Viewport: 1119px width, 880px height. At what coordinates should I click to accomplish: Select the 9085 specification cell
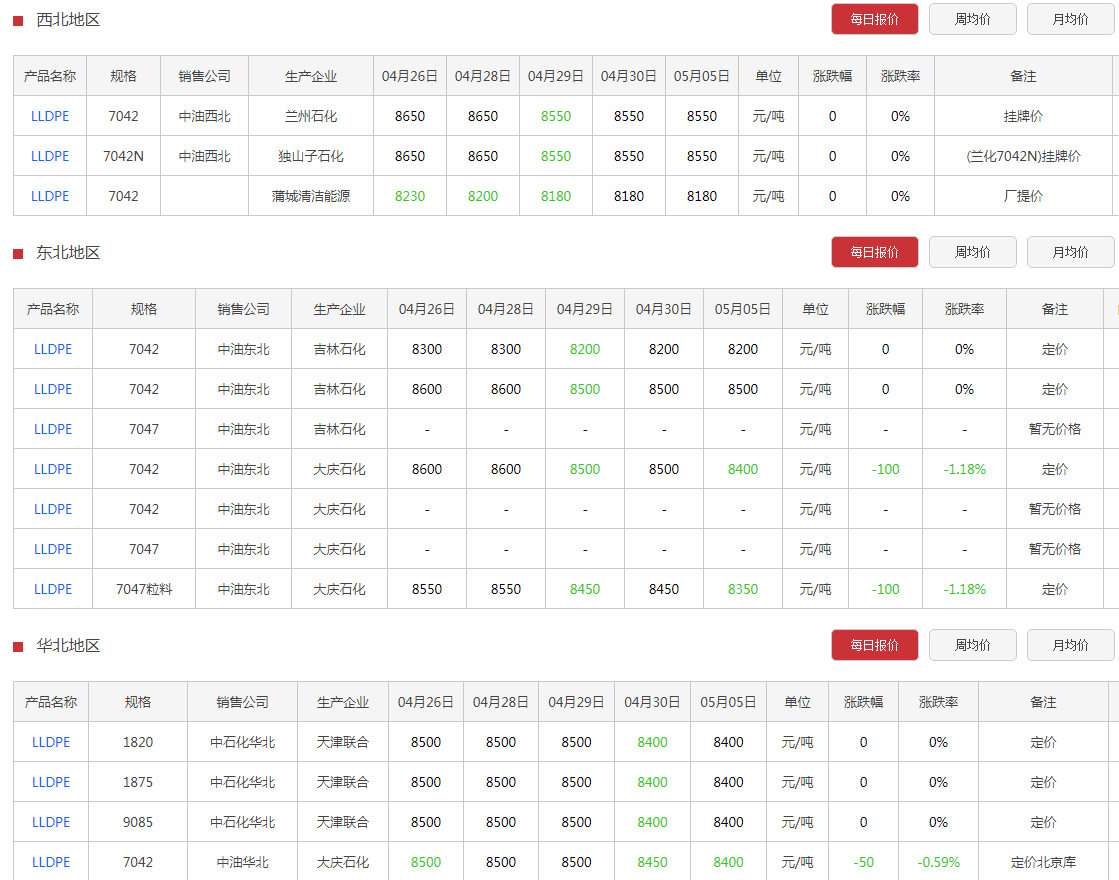[x=138, y=822]
